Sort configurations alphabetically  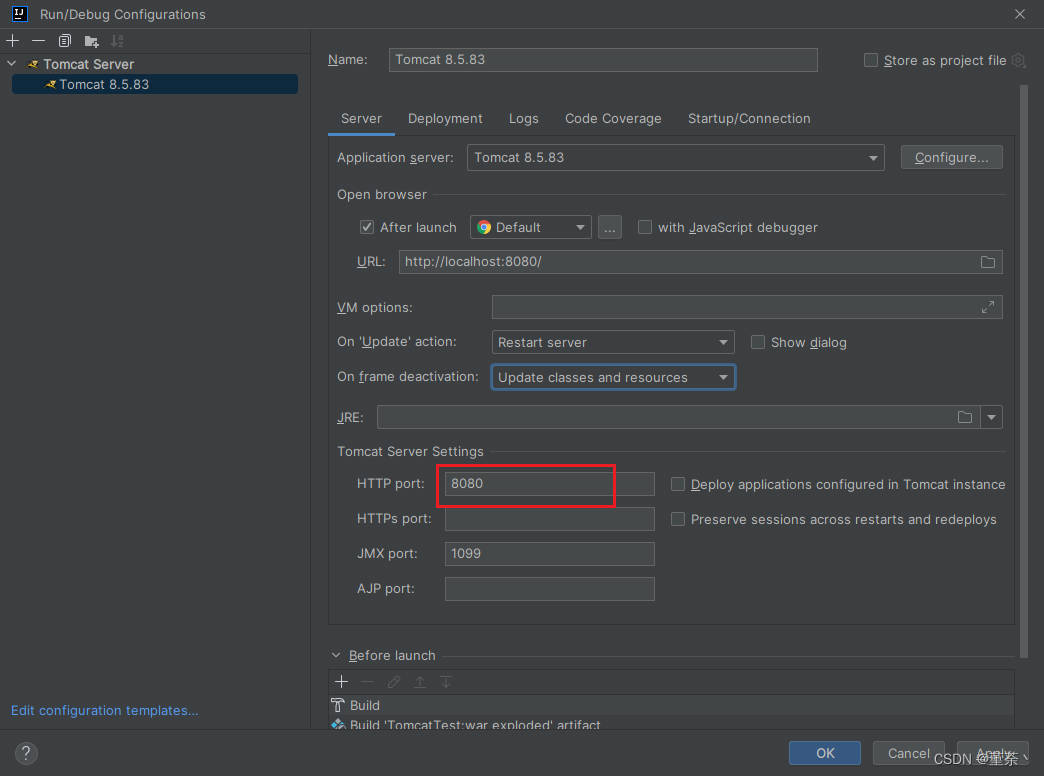(x=117, y=41)
